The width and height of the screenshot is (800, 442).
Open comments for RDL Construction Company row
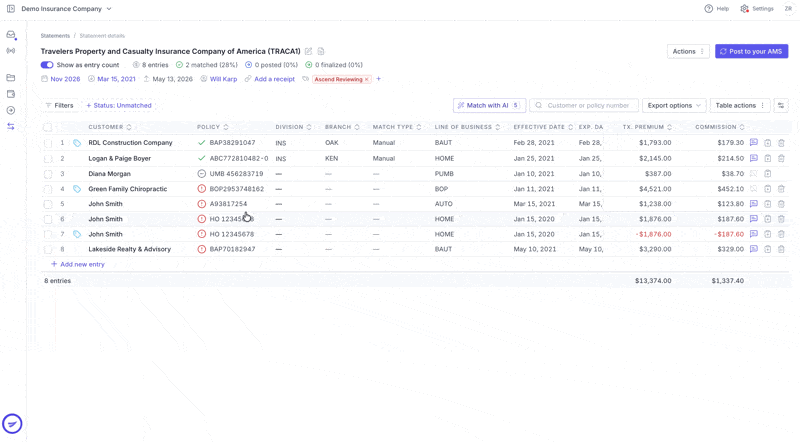(754, 143)
